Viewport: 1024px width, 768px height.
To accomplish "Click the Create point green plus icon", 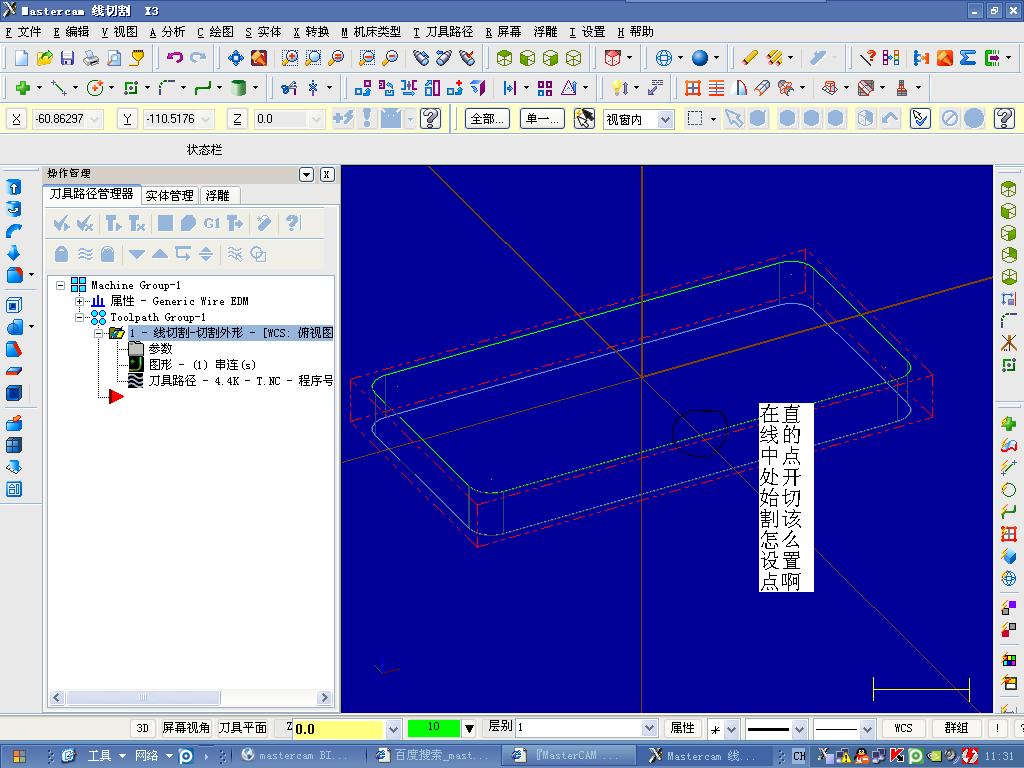I will 23,88.
